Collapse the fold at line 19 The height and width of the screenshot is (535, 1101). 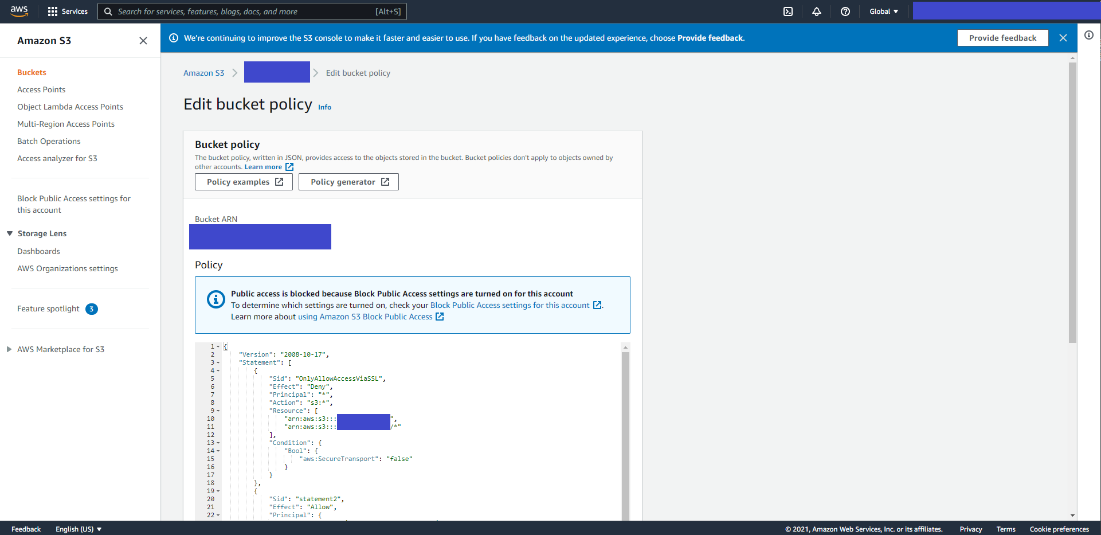click(x=219, y=490)
